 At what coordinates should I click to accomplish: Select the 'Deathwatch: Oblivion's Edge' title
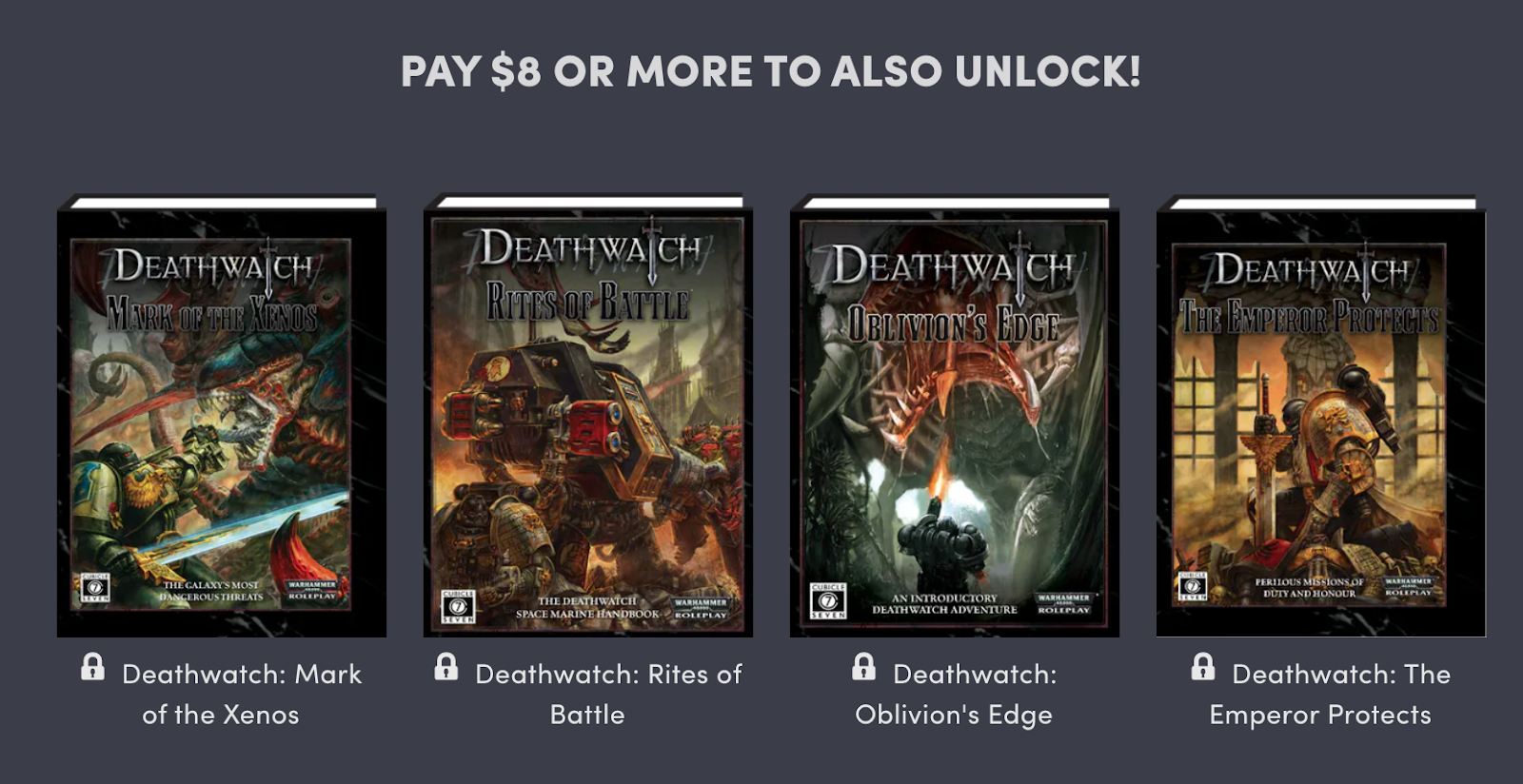click(955, 694)
